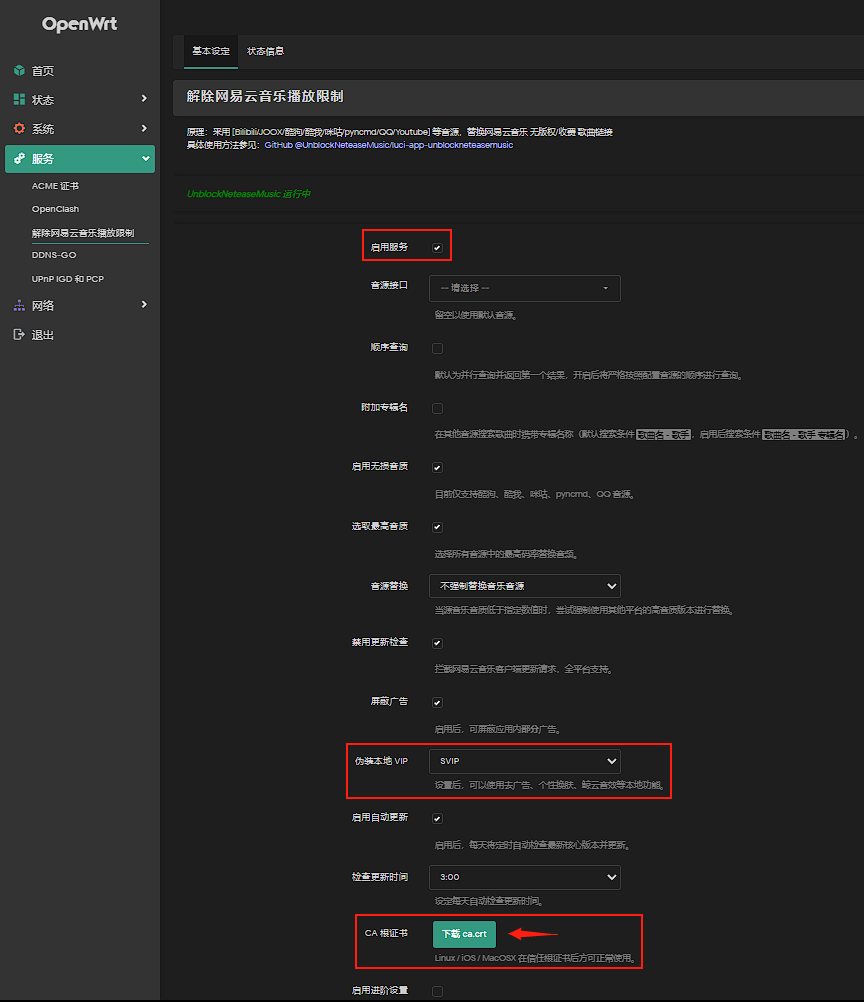Click UnblockNeteaseMusic 运行中 status text

[249, 194]
